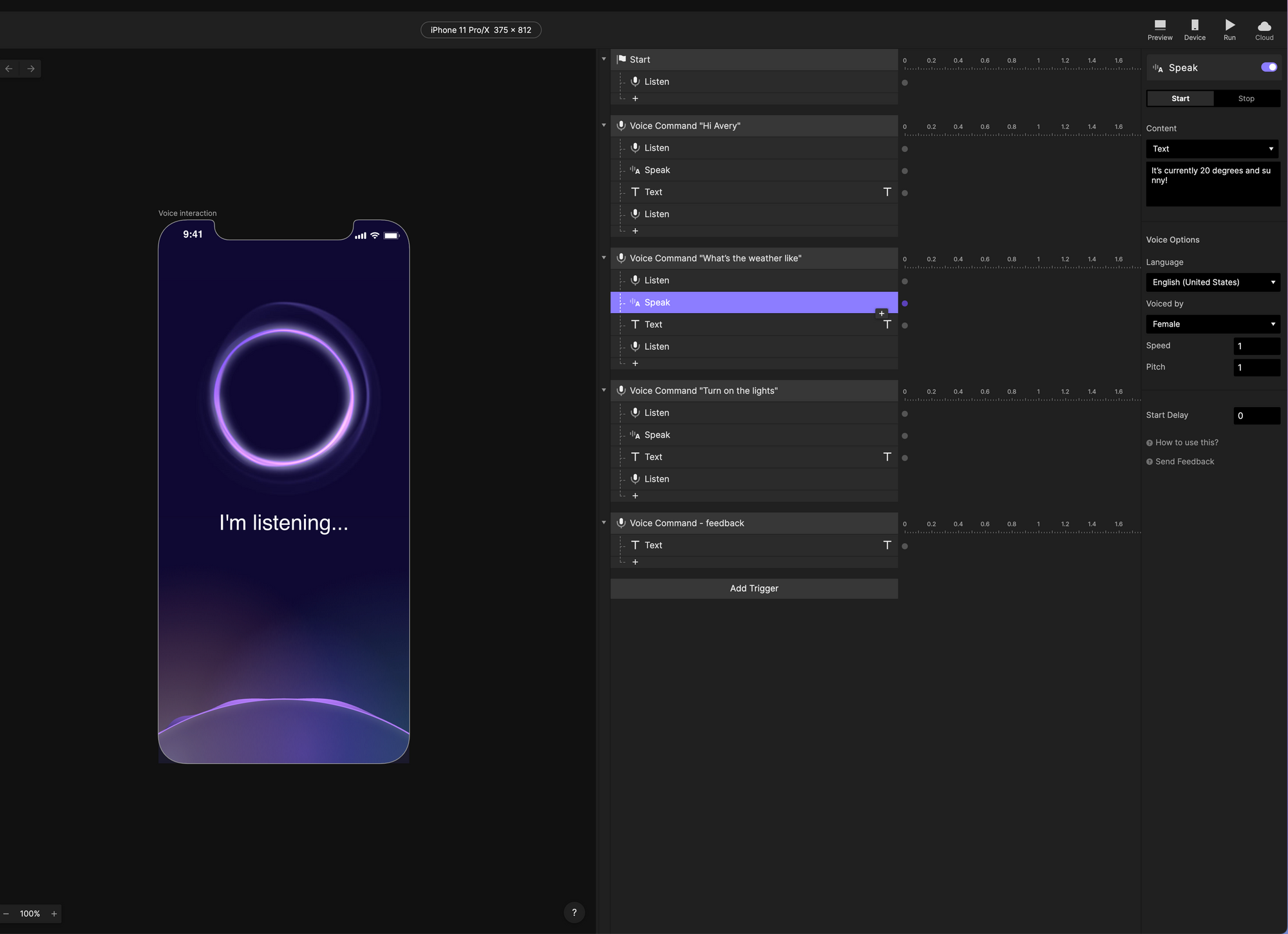
Task: Add response under weather trigger
Action: pyautogui.click(x=635, y=363)
